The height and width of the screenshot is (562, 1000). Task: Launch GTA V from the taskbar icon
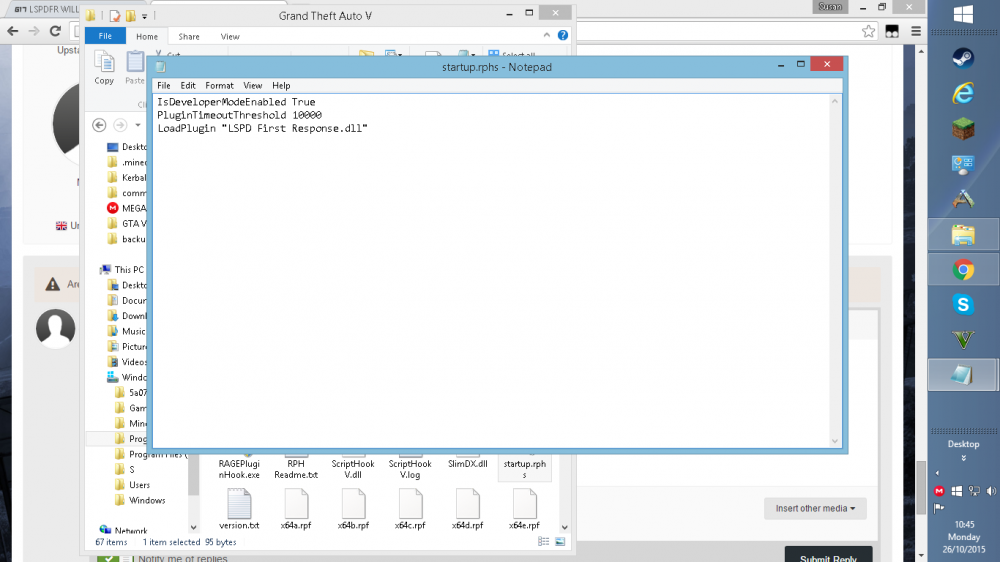pos(963,340)
